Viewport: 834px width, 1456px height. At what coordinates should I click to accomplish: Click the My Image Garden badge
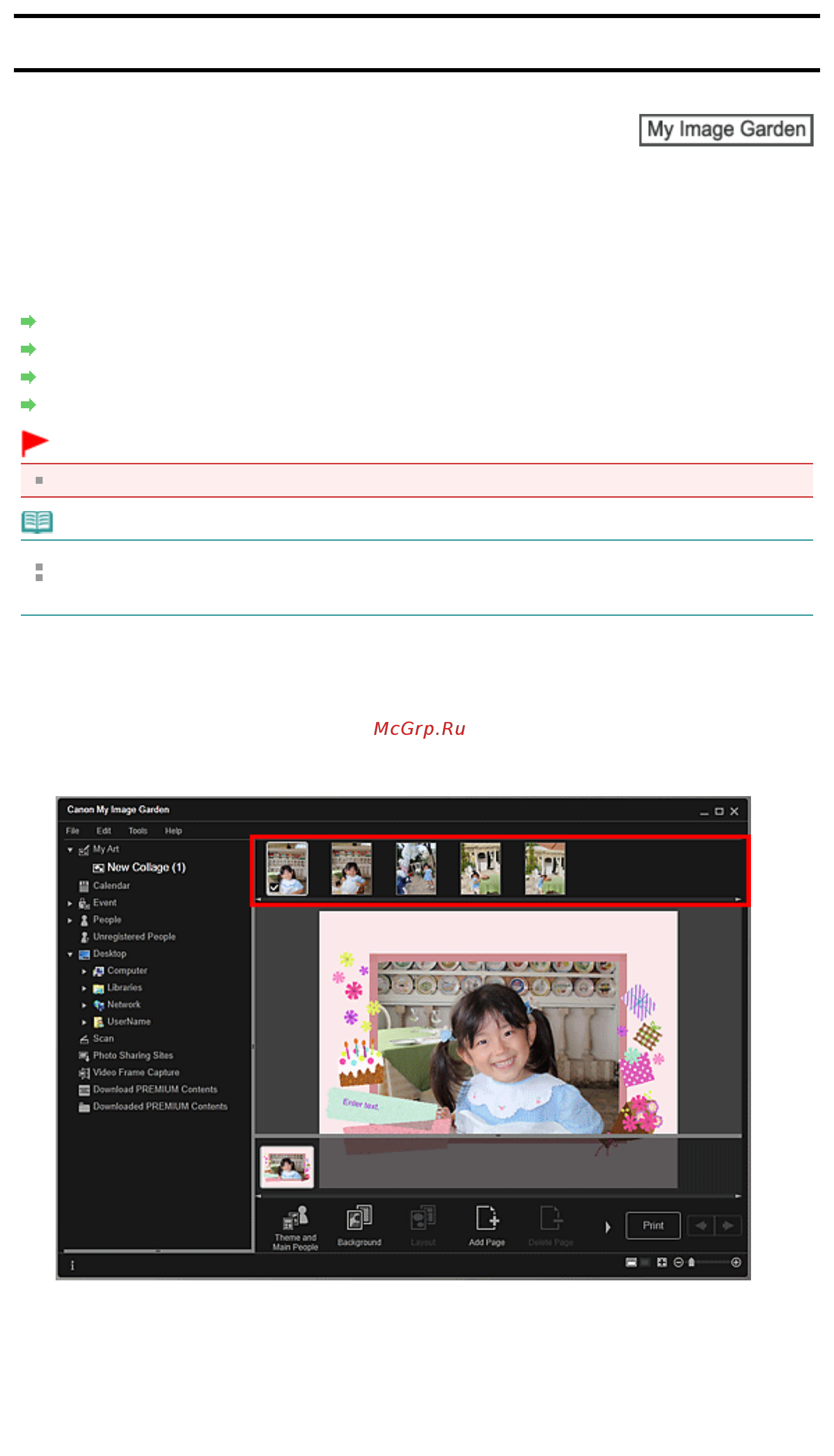[726, 130]
